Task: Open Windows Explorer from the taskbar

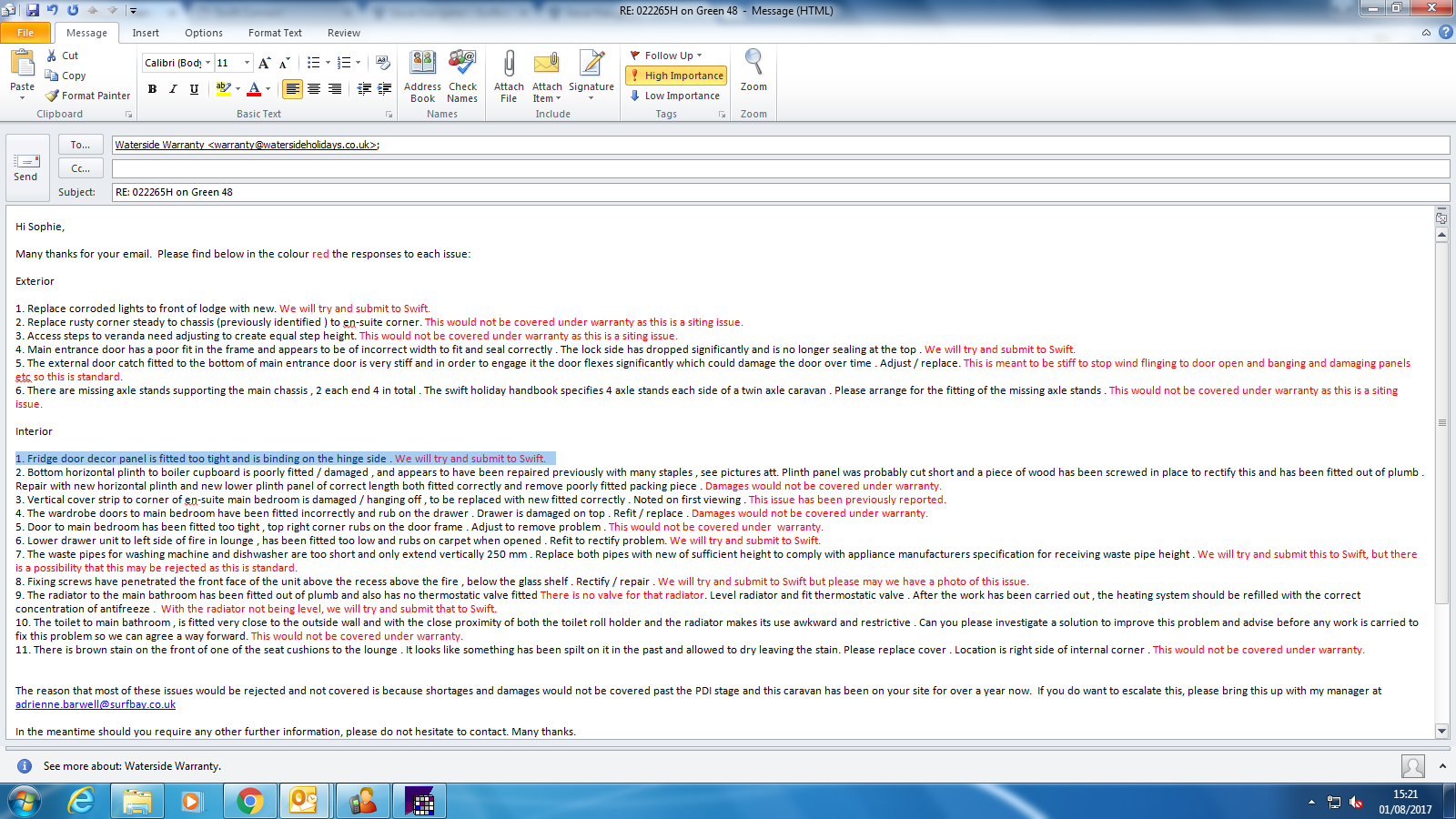Action: 137,801
